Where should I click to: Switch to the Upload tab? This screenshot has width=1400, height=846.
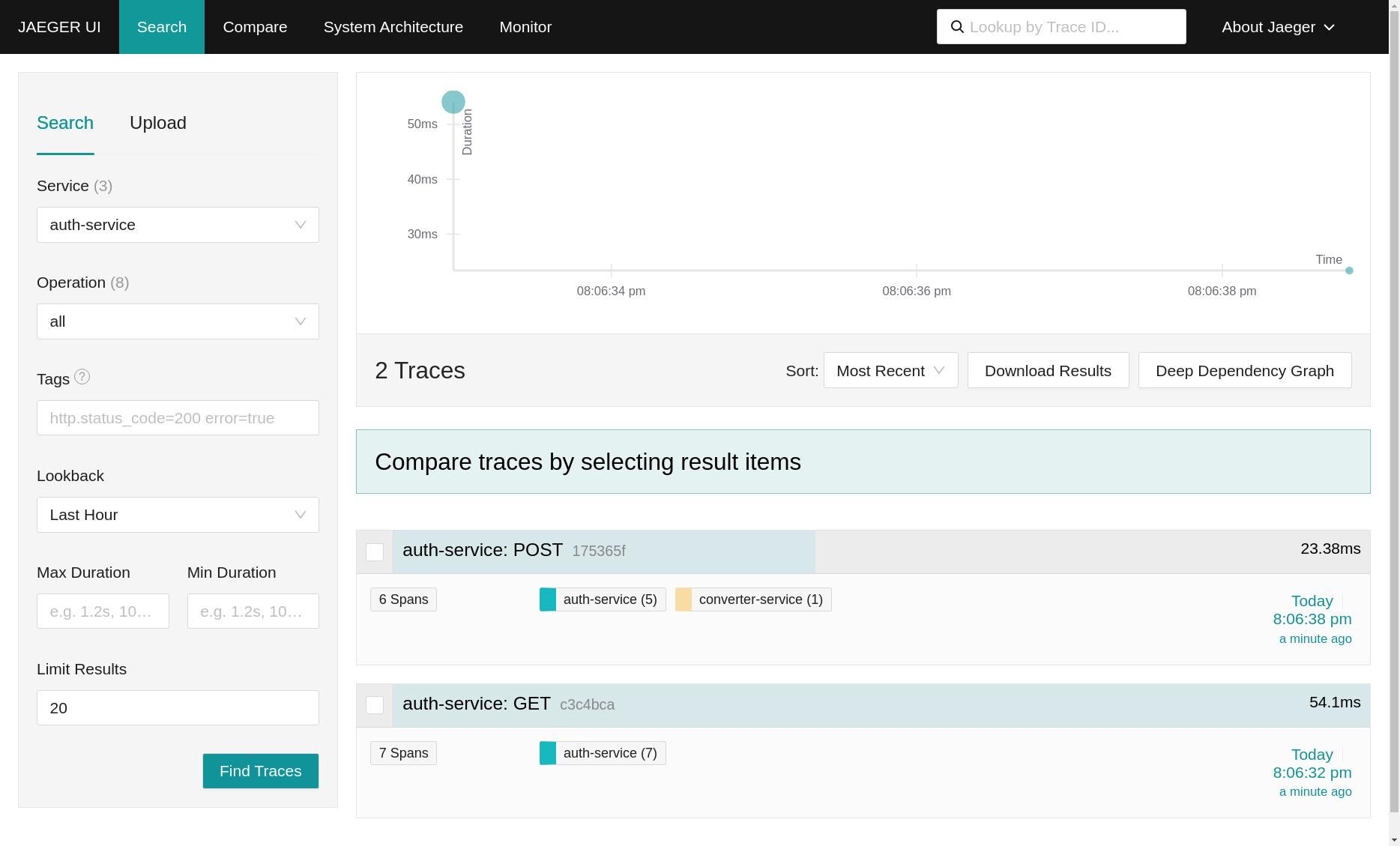157,122
